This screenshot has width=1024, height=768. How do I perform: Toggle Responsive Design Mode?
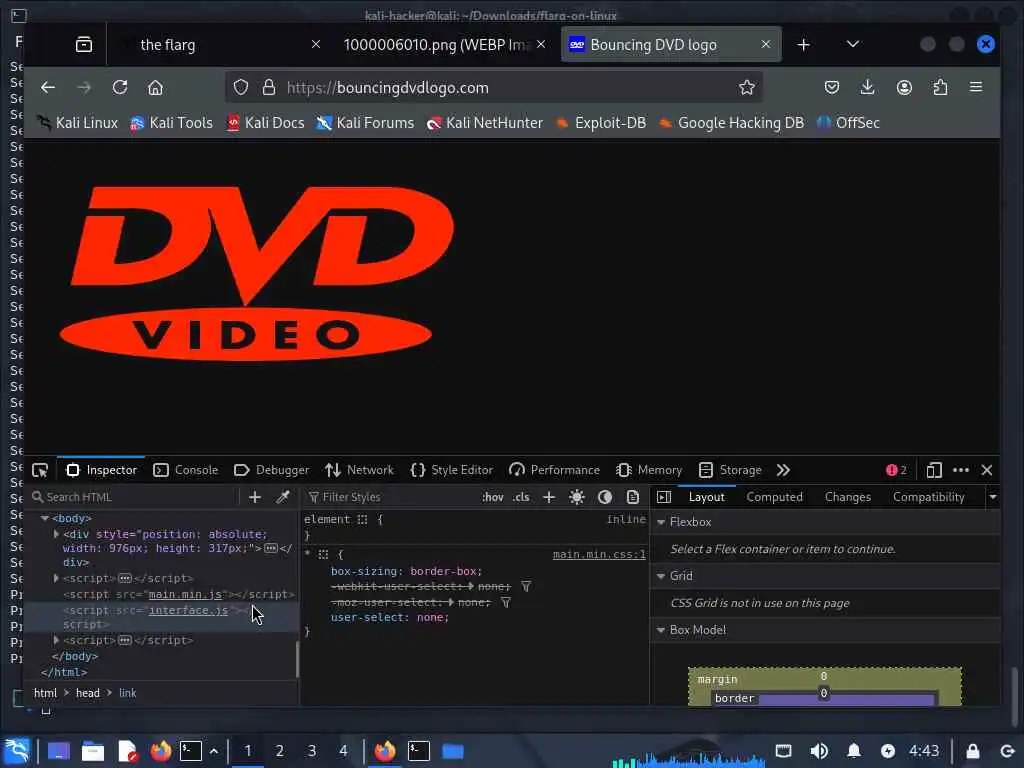click(x=934, y=470)
